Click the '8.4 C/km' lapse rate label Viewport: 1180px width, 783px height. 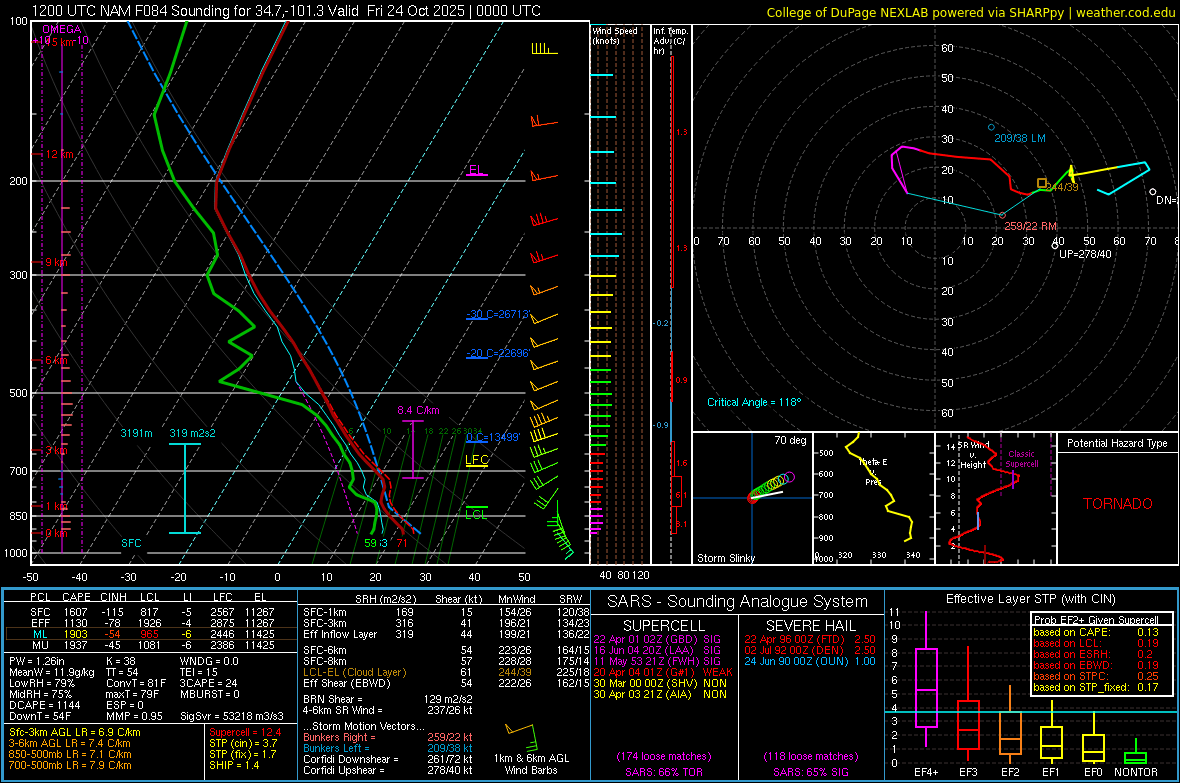(418, 410)
